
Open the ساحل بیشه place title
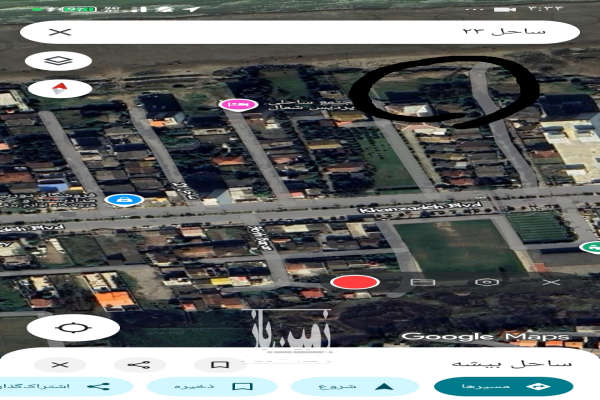coord(512,364)
